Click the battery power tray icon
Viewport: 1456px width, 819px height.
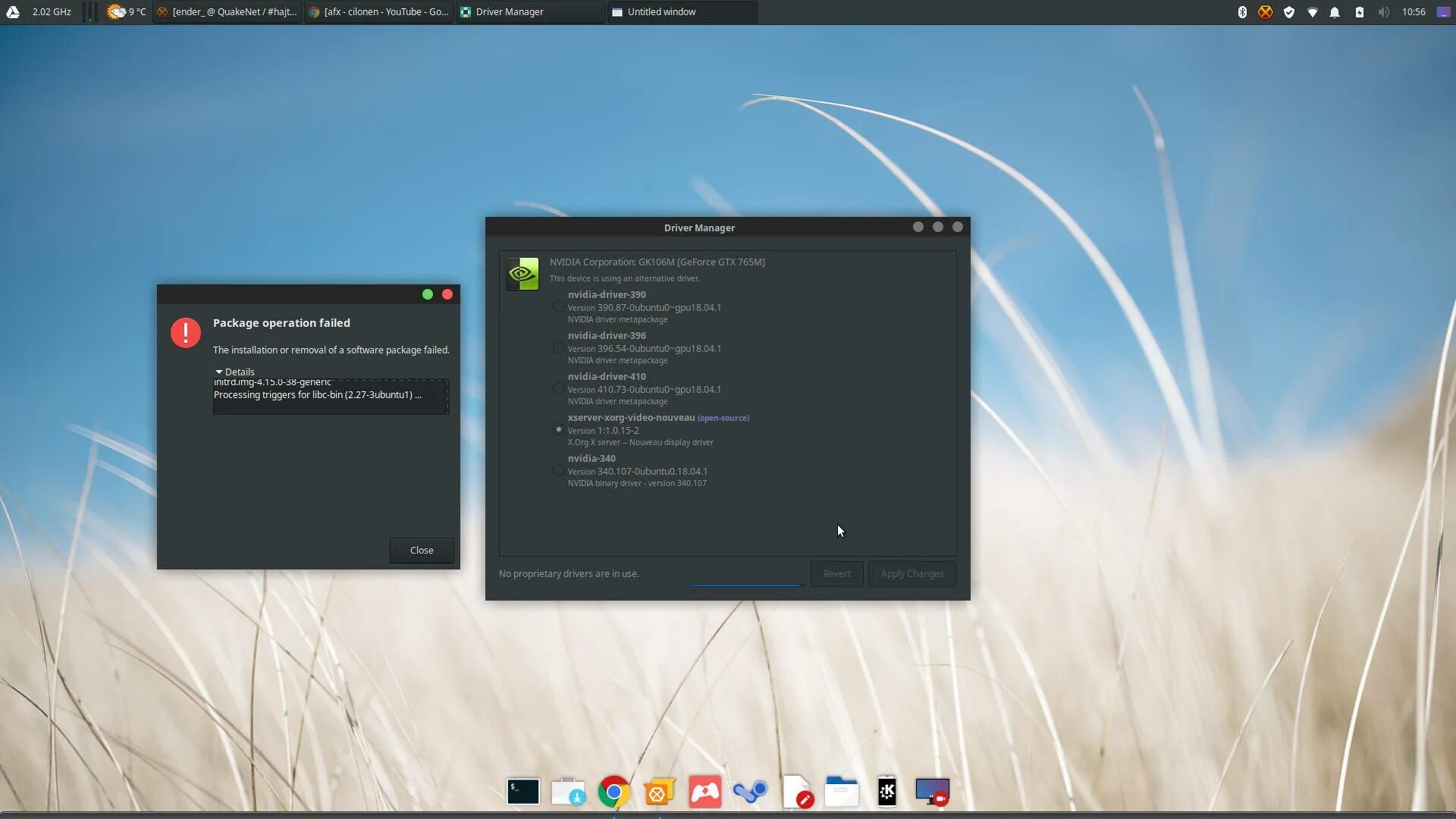[x=1360, y=12]
